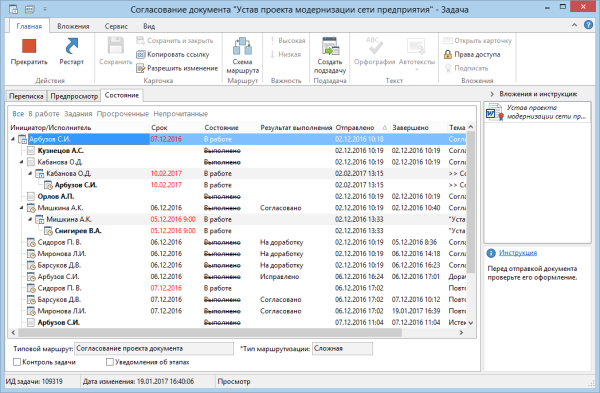The height and width of the screenshot is (393, 600).
Task: Open the Word document attachment icon
Action: (x=494, y=112)
